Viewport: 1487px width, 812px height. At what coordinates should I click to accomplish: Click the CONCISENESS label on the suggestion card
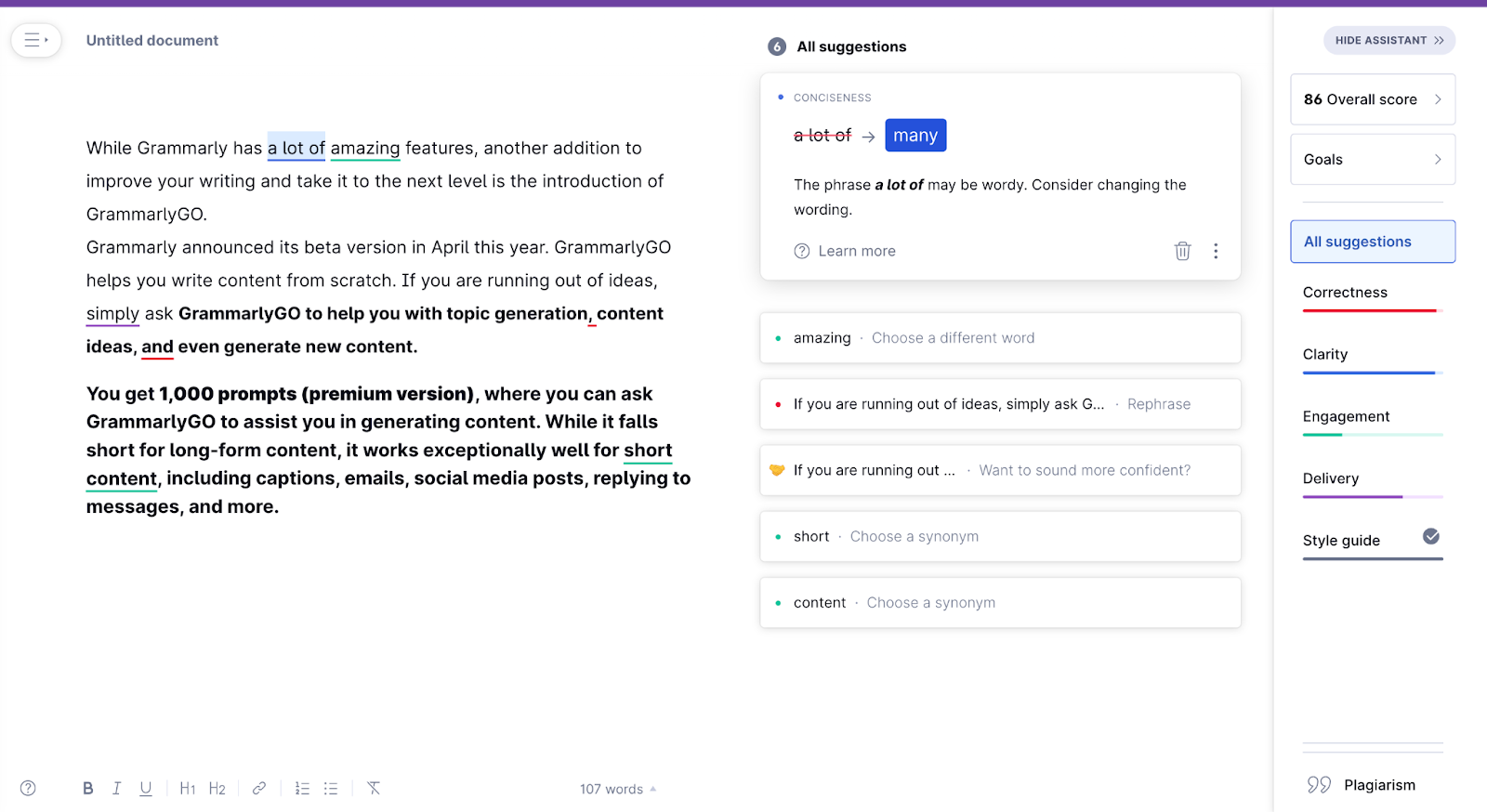point(832,98)
